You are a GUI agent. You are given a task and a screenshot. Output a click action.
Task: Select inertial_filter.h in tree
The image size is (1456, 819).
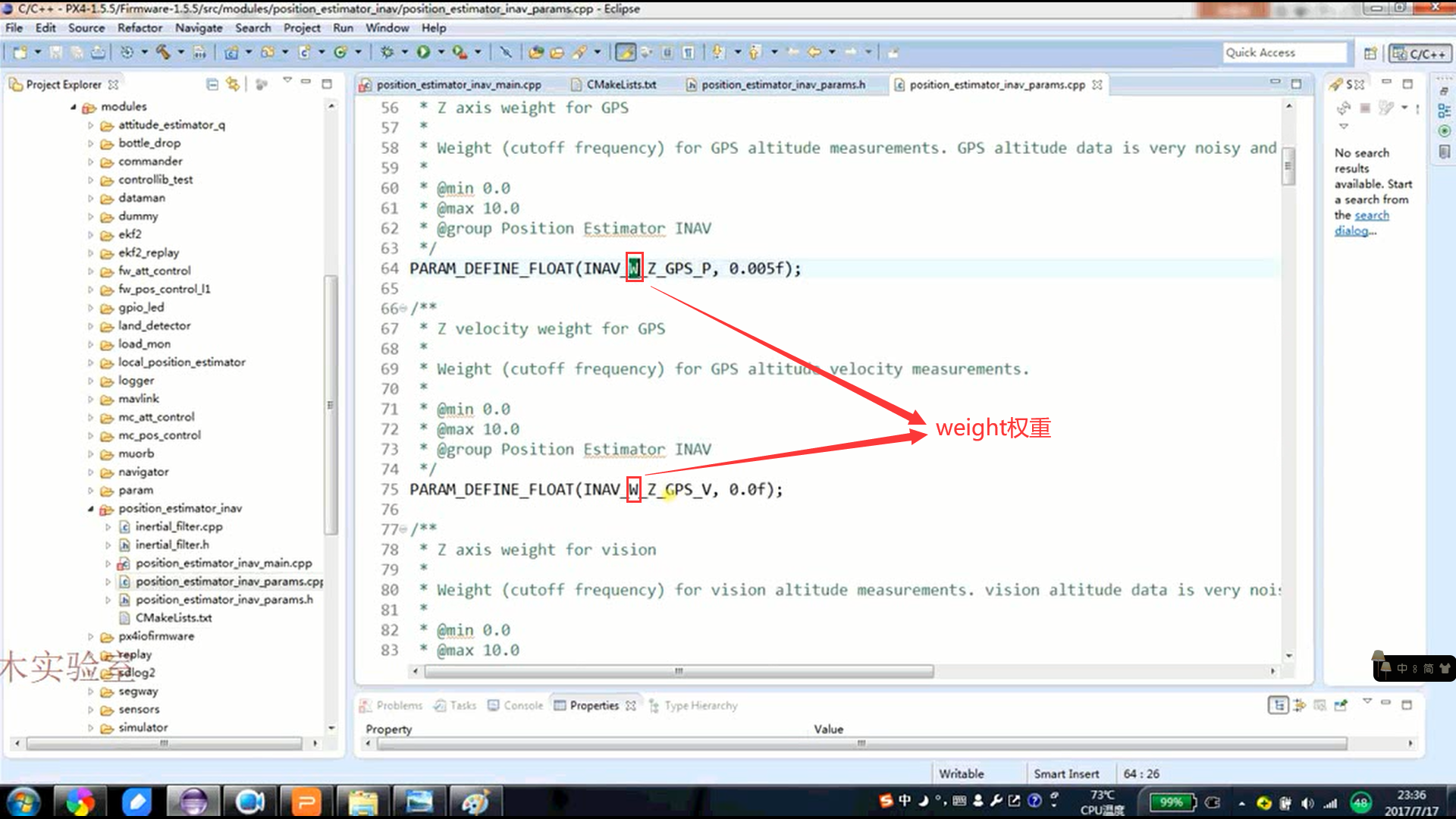[x=172, y=544]
